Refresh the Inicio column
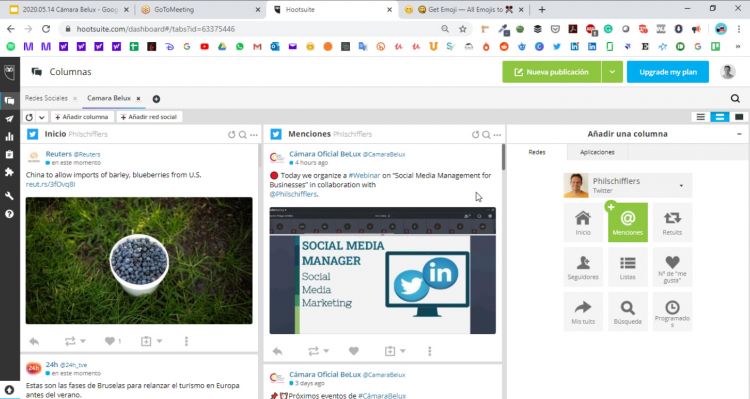Image resolution: width=750 pixels, height=399 pixels. tap(232, 135)
